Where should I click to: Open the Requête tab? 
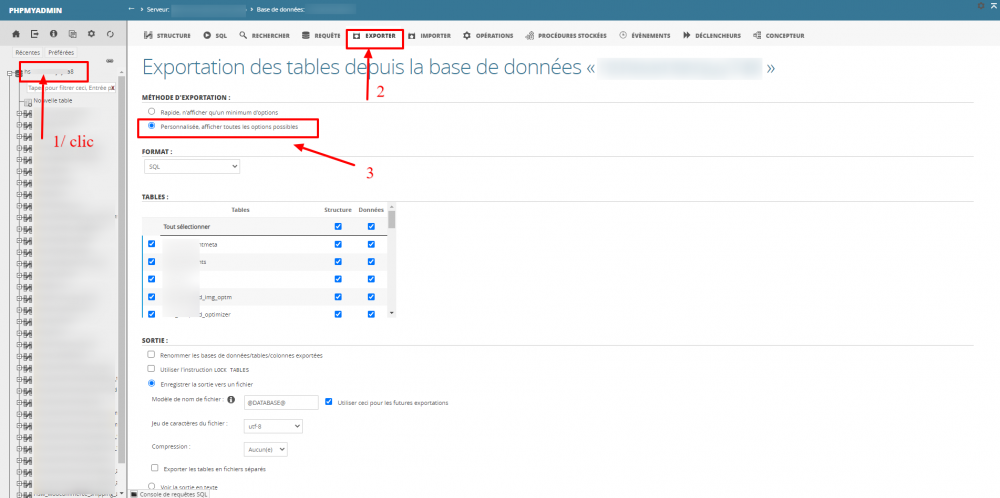(321, 36)
